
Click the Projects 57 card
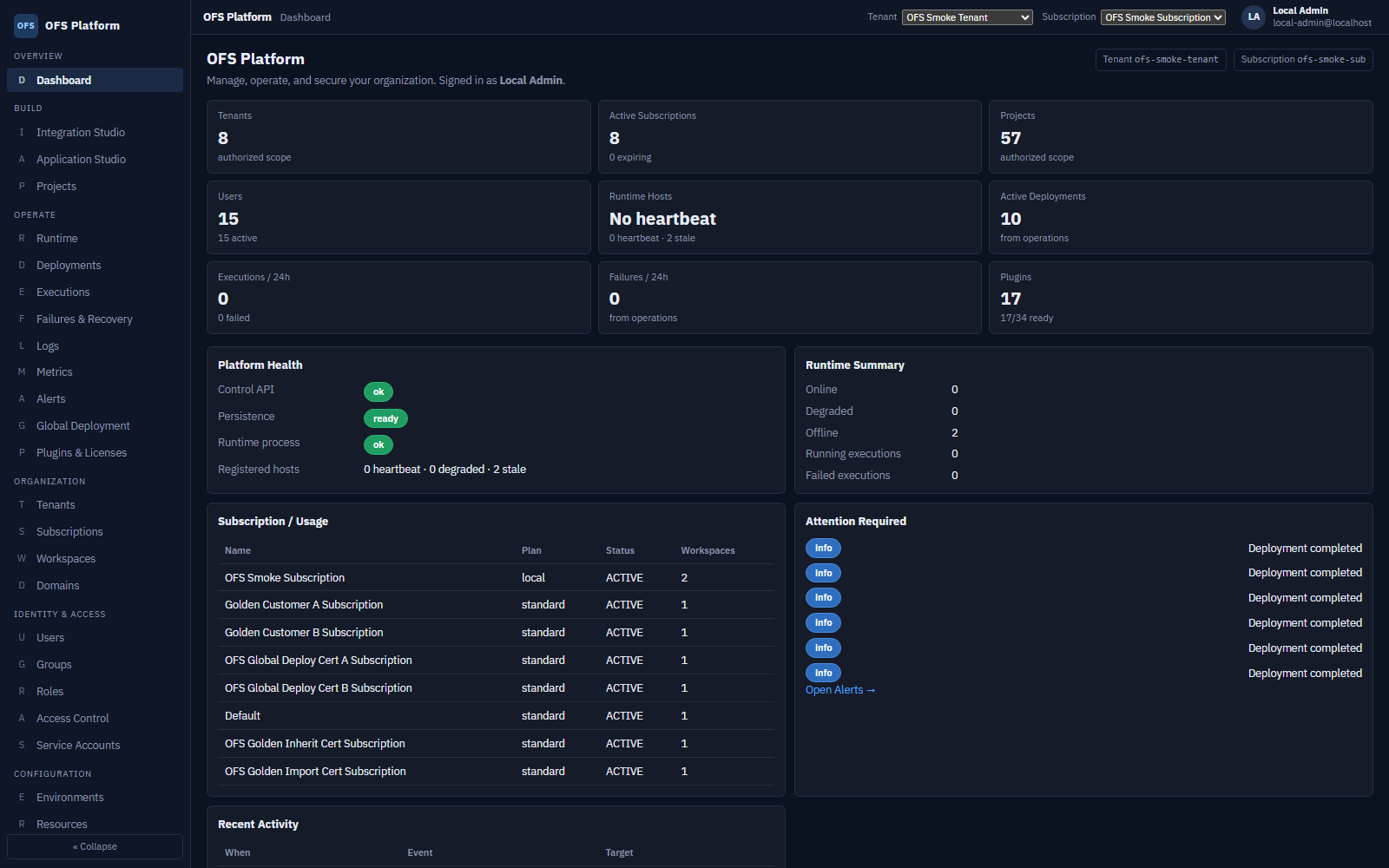[1181, 136]
